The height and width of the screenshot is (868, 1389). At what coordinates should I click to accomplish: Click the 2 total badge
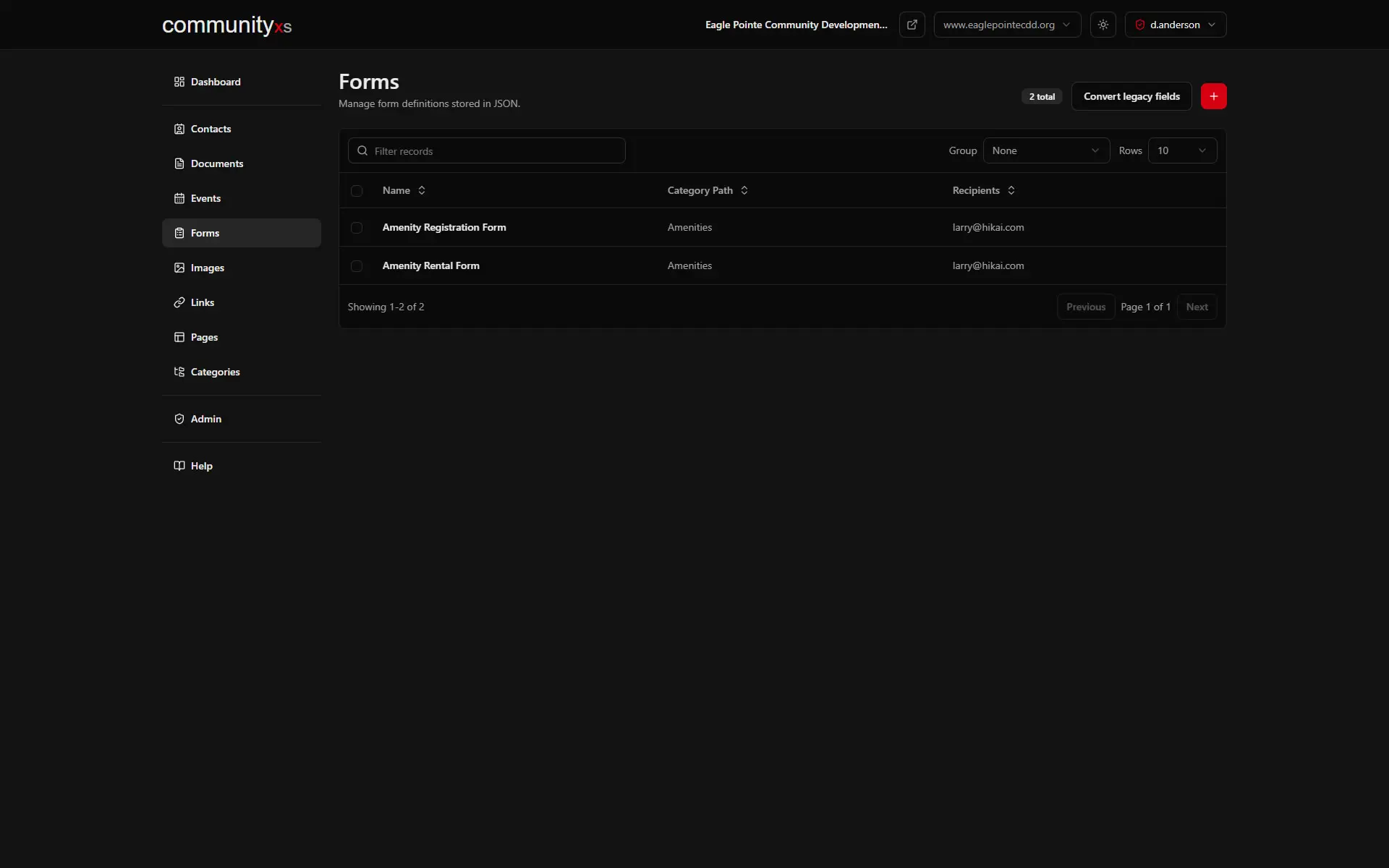pyautogui.click(x=1042, y=96)
